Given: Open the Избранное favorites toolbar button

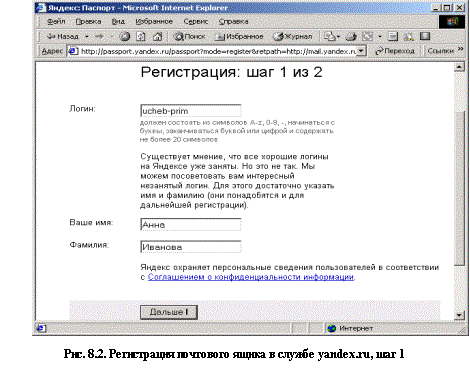Looking at the screenshot, I should tap(239, 36).
